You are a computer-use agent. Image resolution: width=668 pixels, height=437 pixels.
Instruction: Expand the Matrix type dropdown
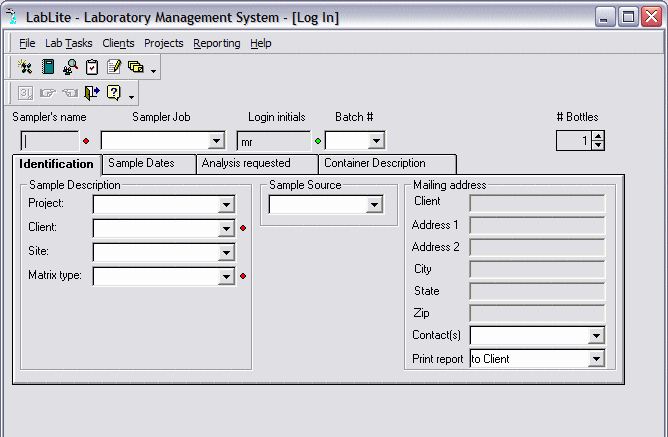(226, 277)
